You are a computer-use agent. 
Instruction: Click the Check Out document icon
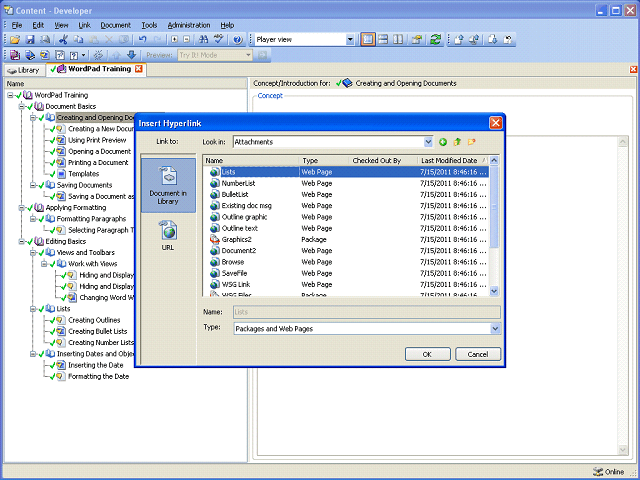(493, 40)
